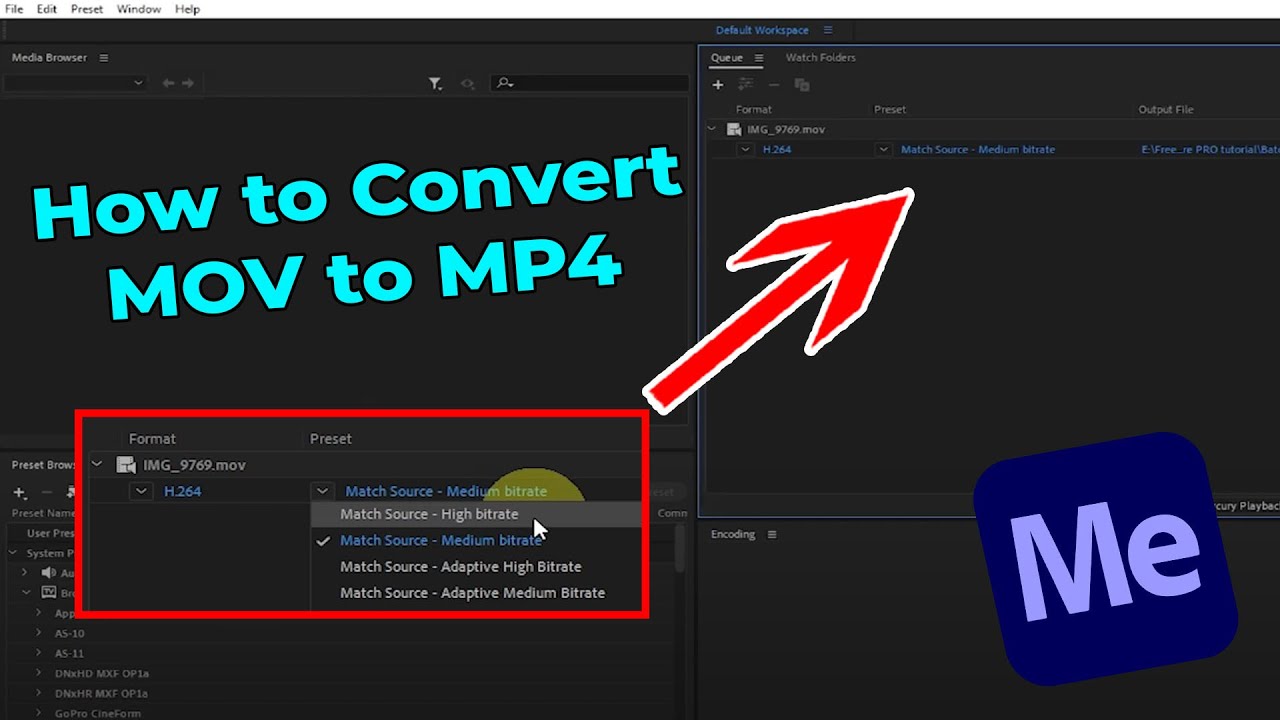Viewport: 1280px width, 720px height.
Task: Select the DNxHD MXF OP1a row text
Action: click(x=102, y=674)
